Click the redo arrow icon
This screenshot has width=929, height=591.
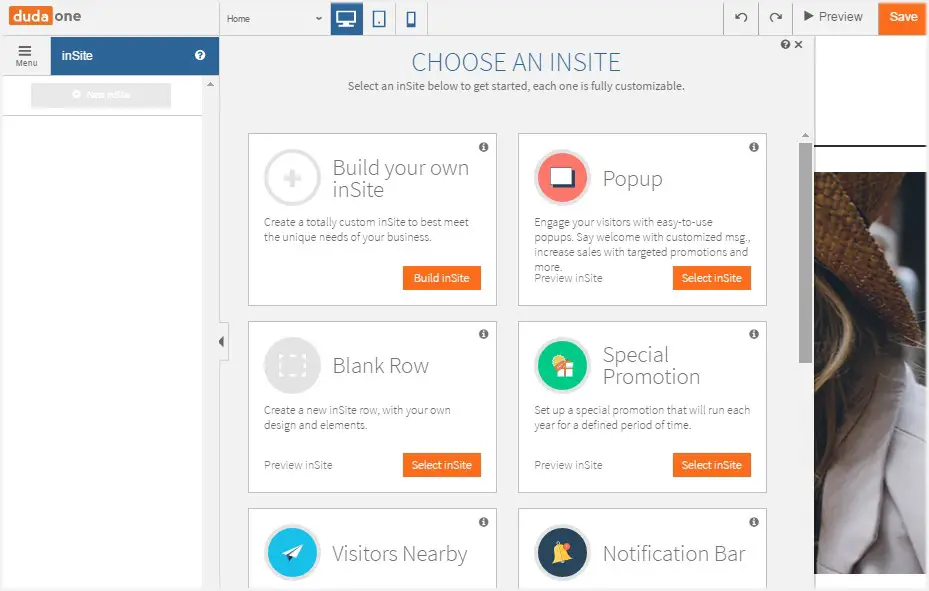[x=776, y=17]
